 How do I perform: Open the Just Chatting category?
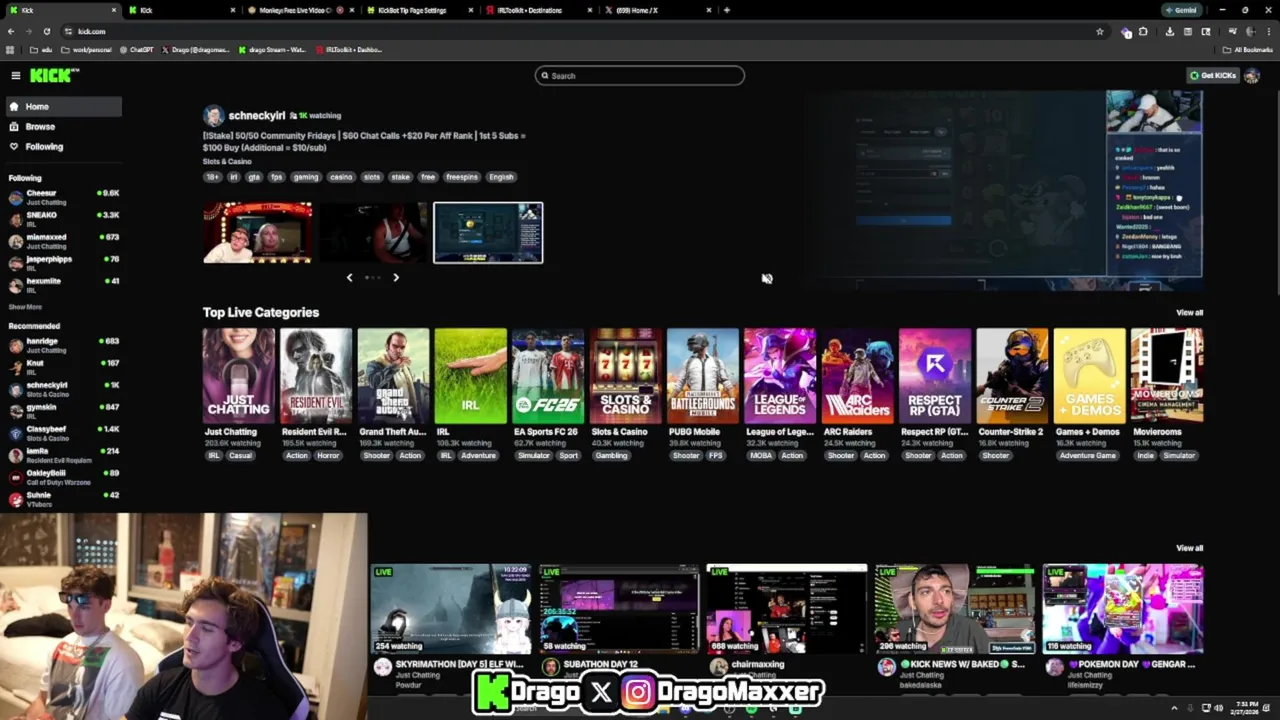pos(238,376)
